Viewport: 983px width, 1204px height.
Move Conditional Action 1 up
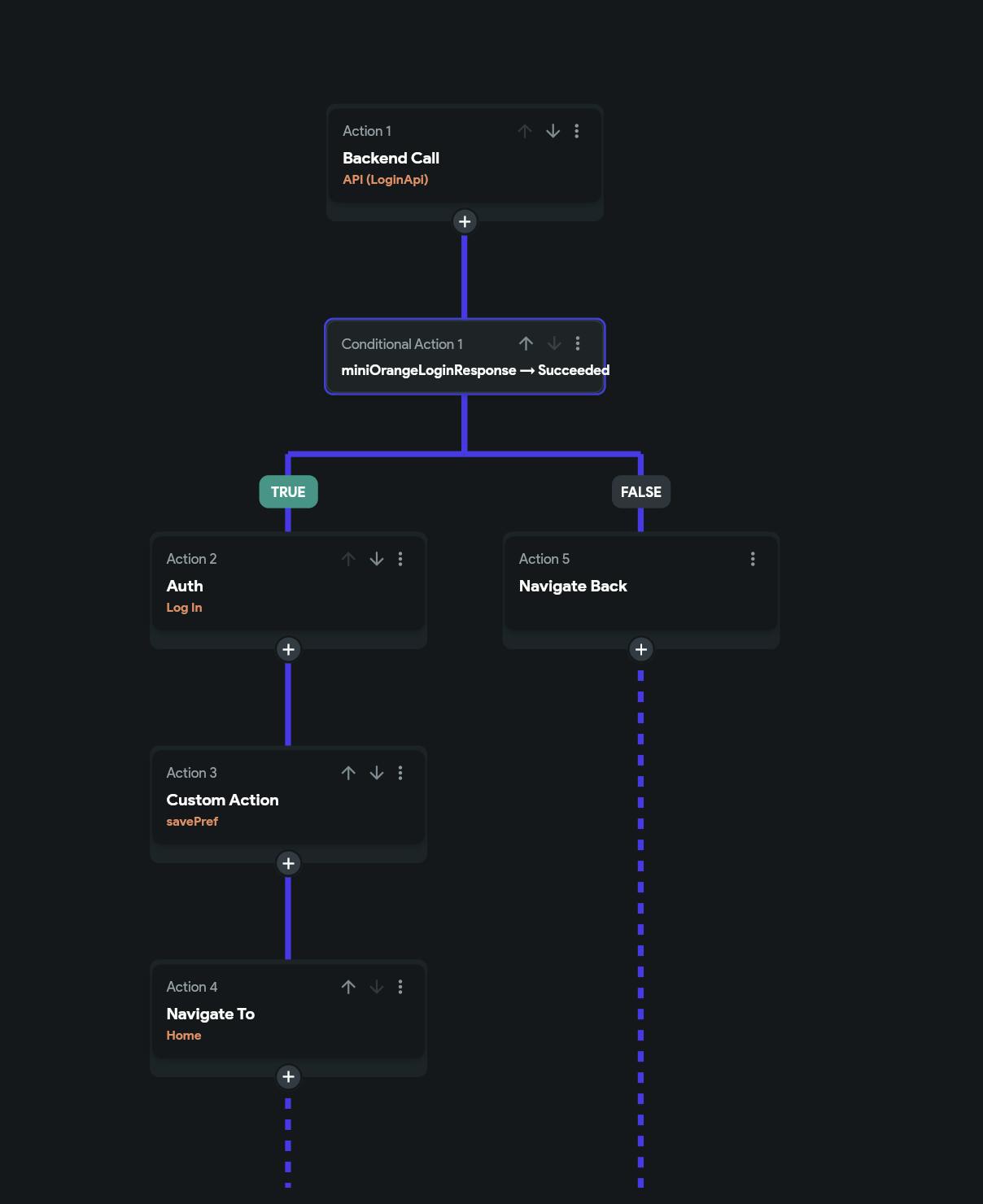pyautogui.click(x=526, y=343)
